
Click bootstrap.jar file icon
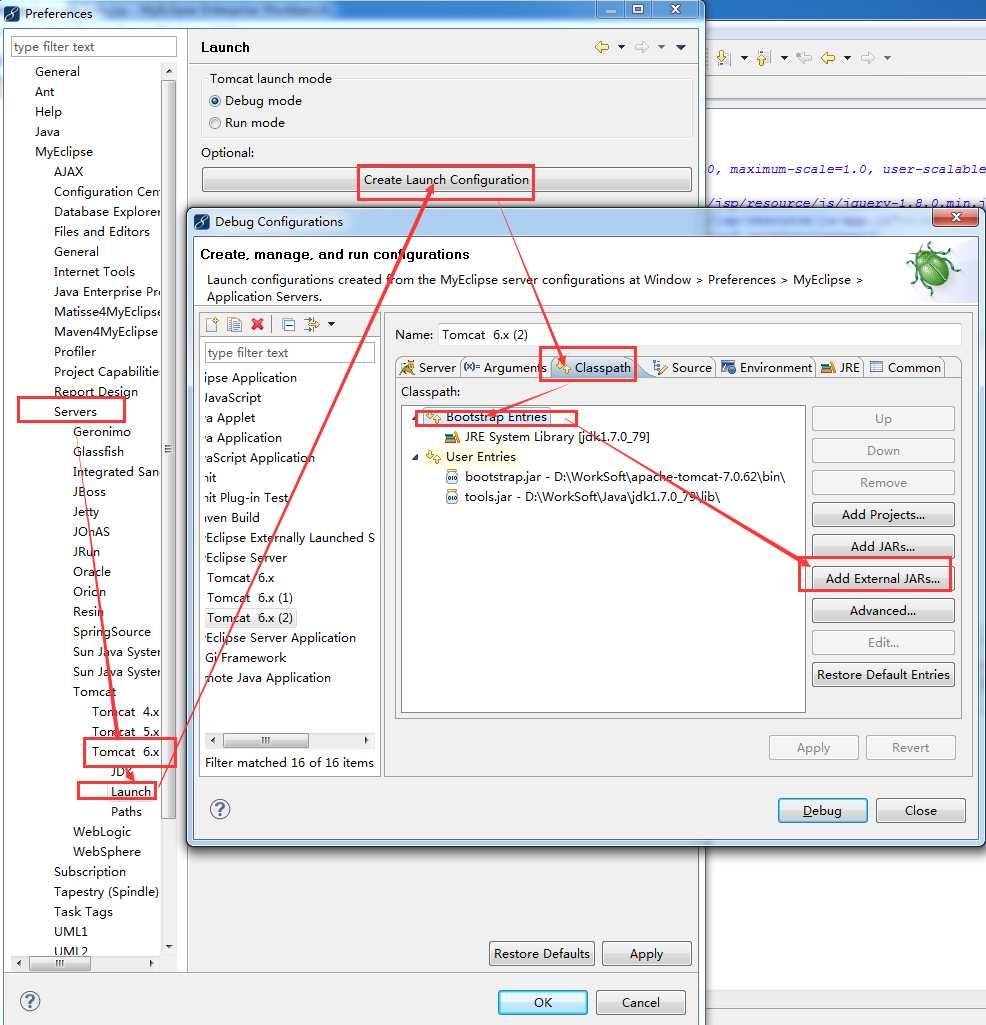click(x=452, y=477)
